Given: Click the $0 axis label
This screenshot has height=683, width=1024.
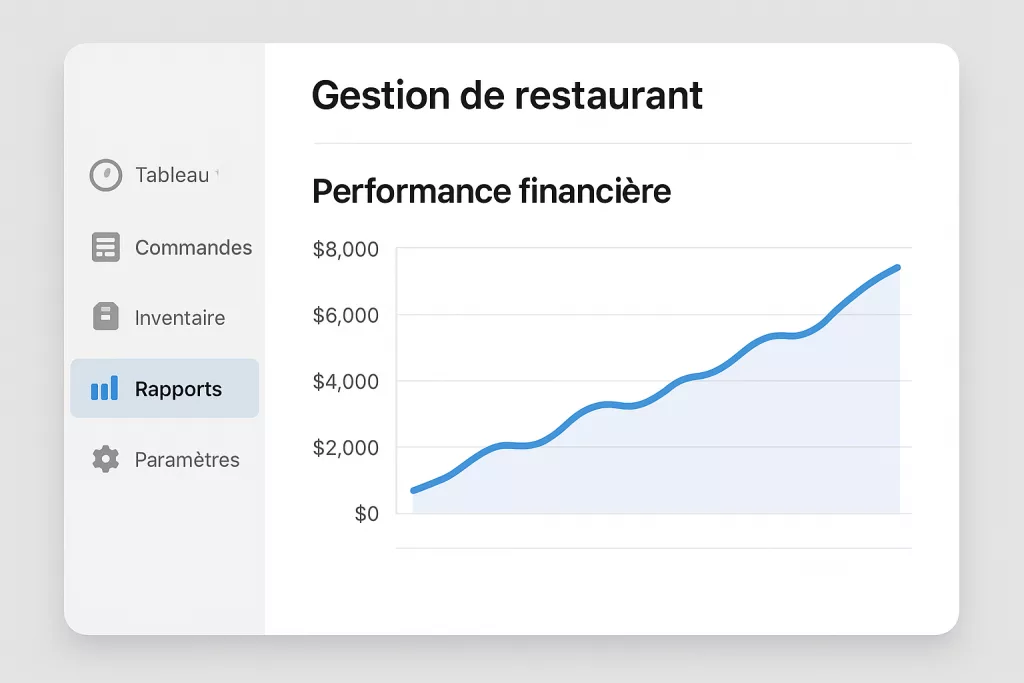Looking at the screenshot, I should (x=367, y=514).
